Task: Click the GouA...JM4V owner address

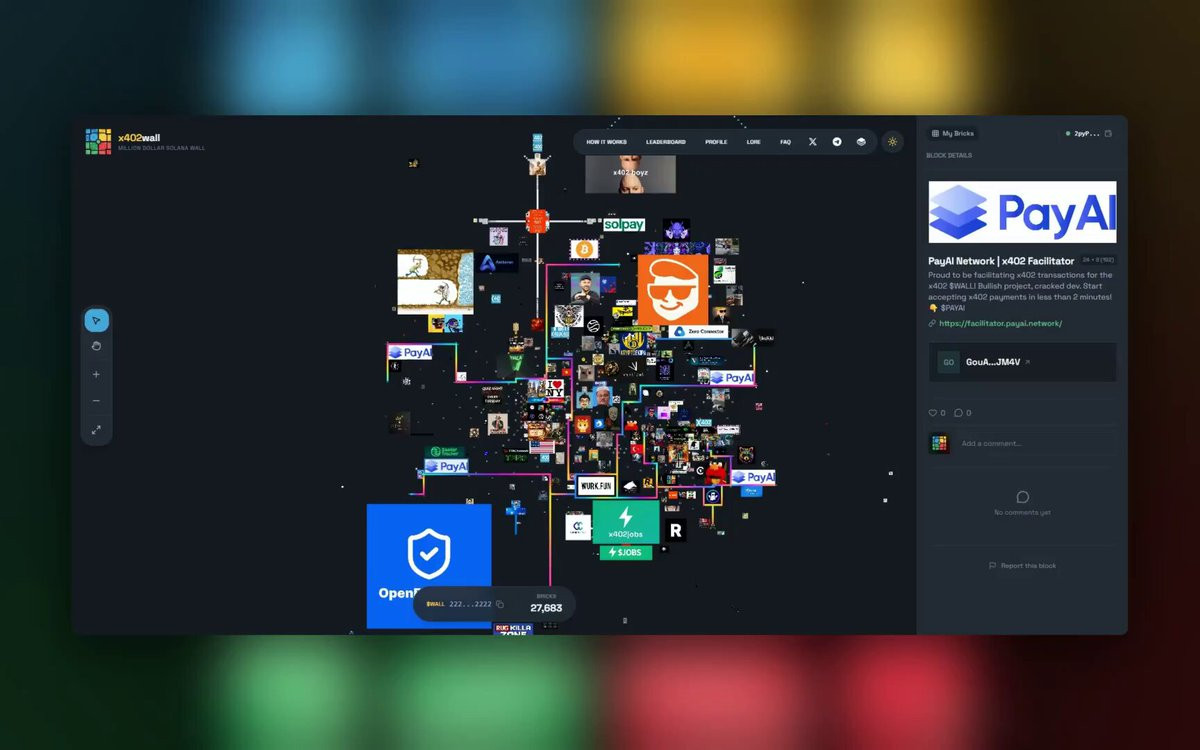Action: click(993, 362)
